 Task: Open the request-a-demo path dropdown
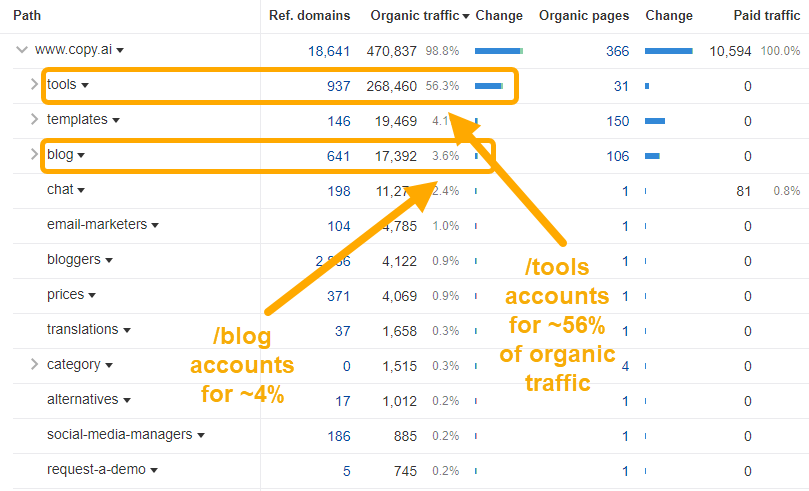155,470
